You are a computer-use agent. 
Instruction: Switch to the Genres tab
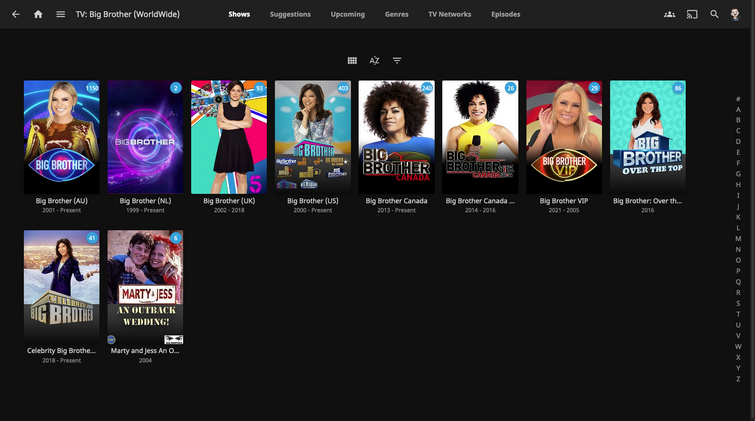pos(396,14)
